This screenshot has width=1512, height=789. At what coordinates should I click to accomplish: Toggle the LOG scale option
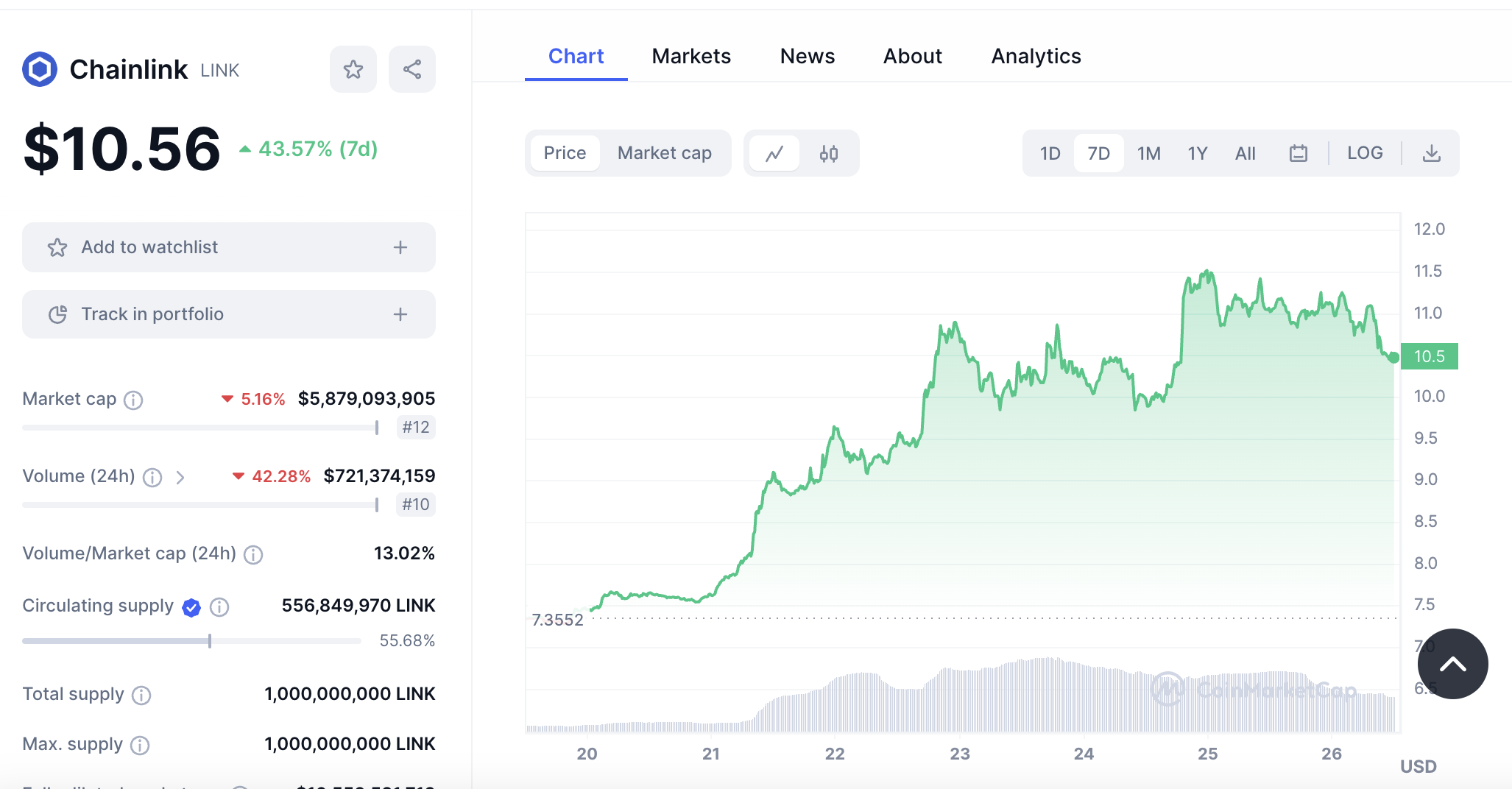click(1365, 153)
